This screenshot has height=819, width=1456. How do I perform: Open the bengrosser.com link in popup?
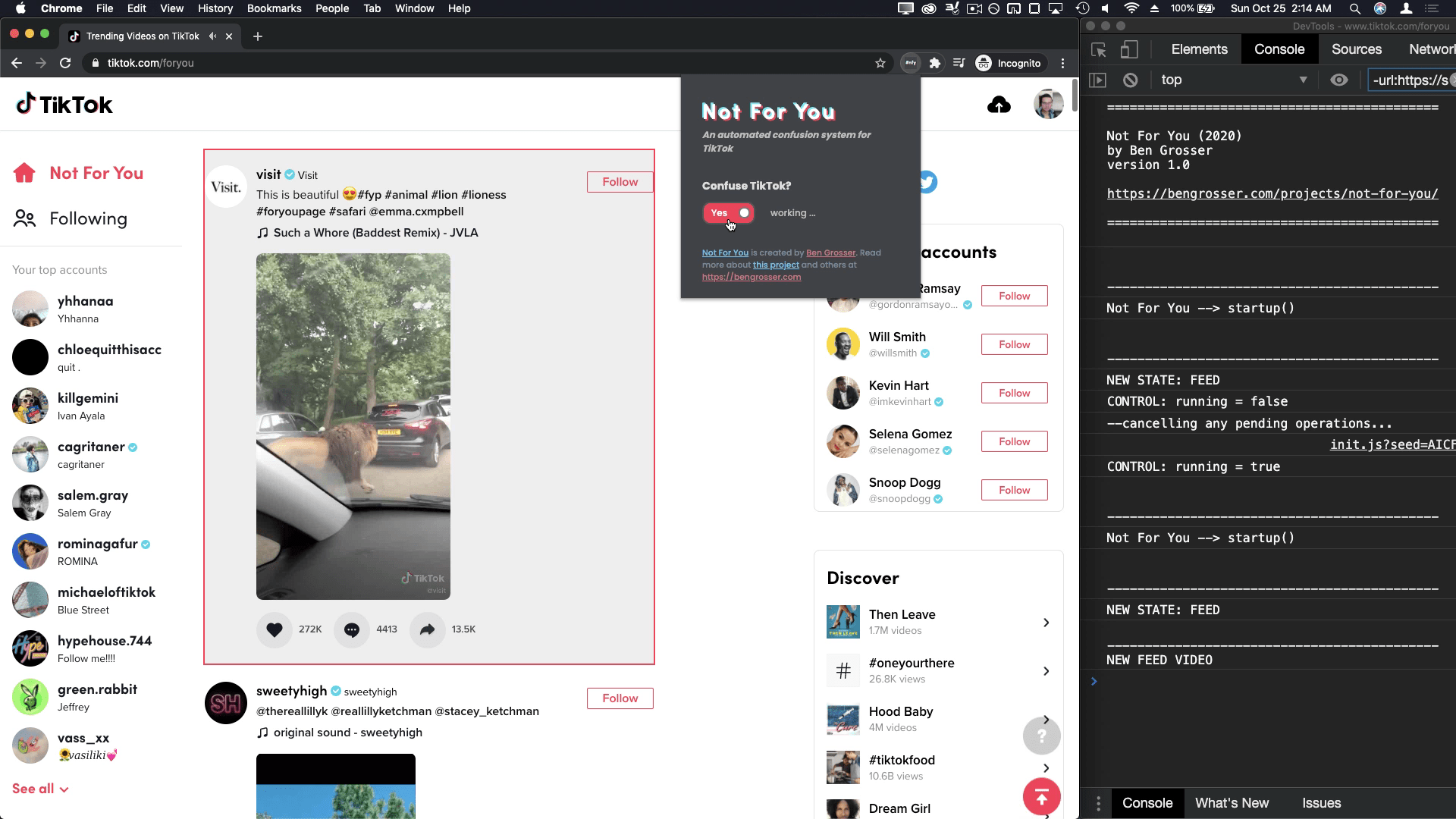[751, 277]
